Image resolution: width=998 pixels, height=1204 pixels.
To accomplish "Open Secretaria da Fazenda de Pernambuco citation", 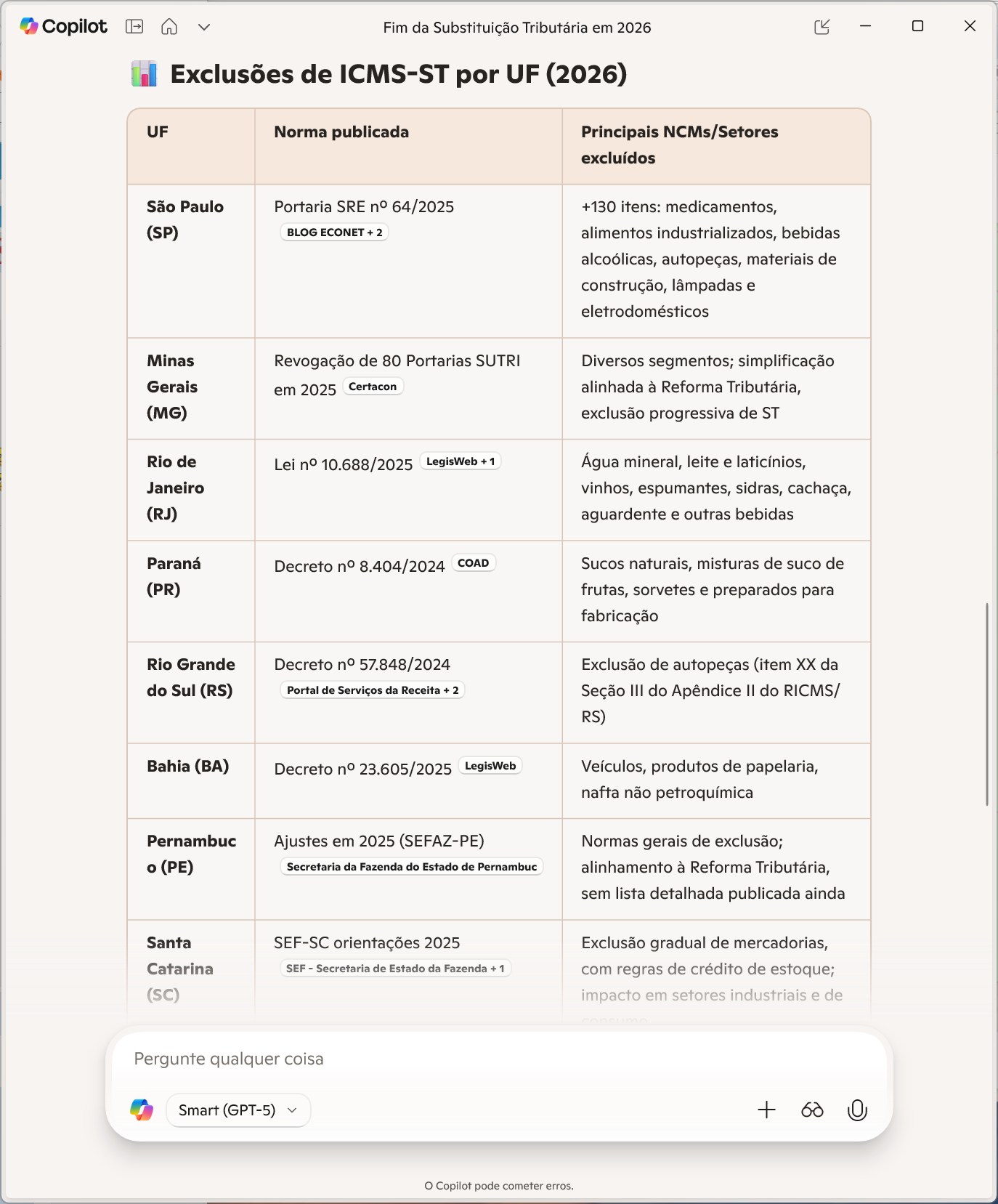I will [411, 867].
